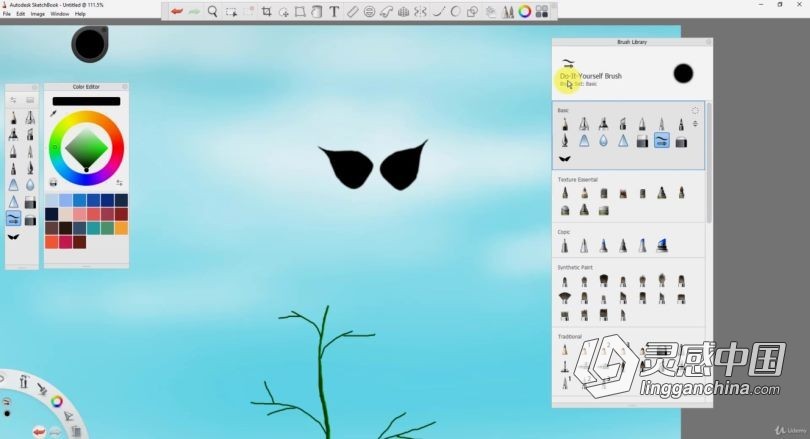
Task: Open the Brush Palette from toolbar
Action: (508, 11)
